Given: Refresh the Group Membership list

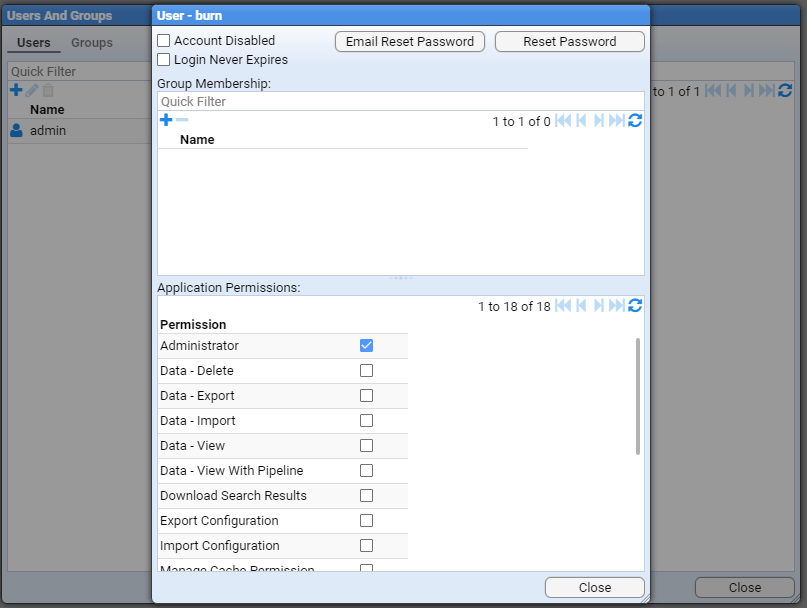Looking at the screenshot, I should click(x=635, y=121).
